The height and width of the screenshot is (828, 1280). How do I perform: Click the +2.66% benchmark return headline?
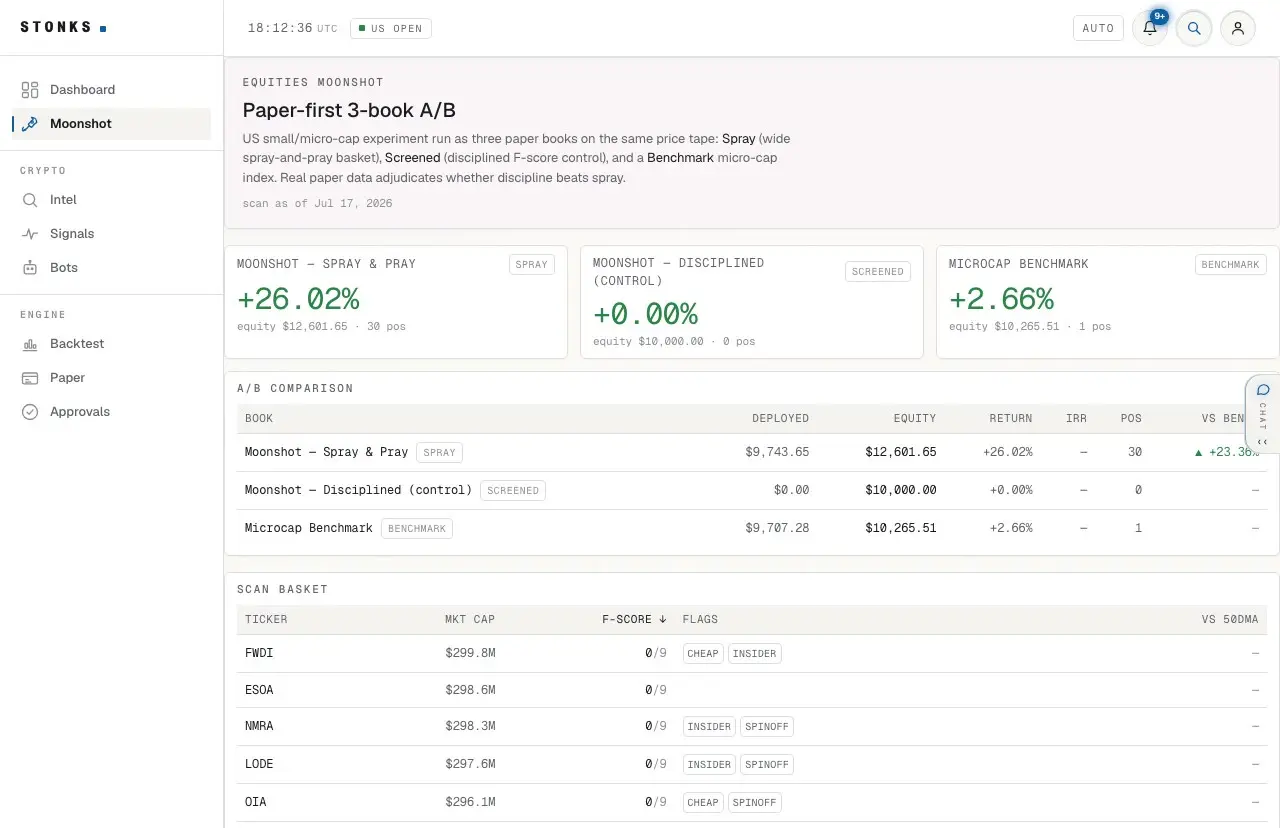[1001, 299]
